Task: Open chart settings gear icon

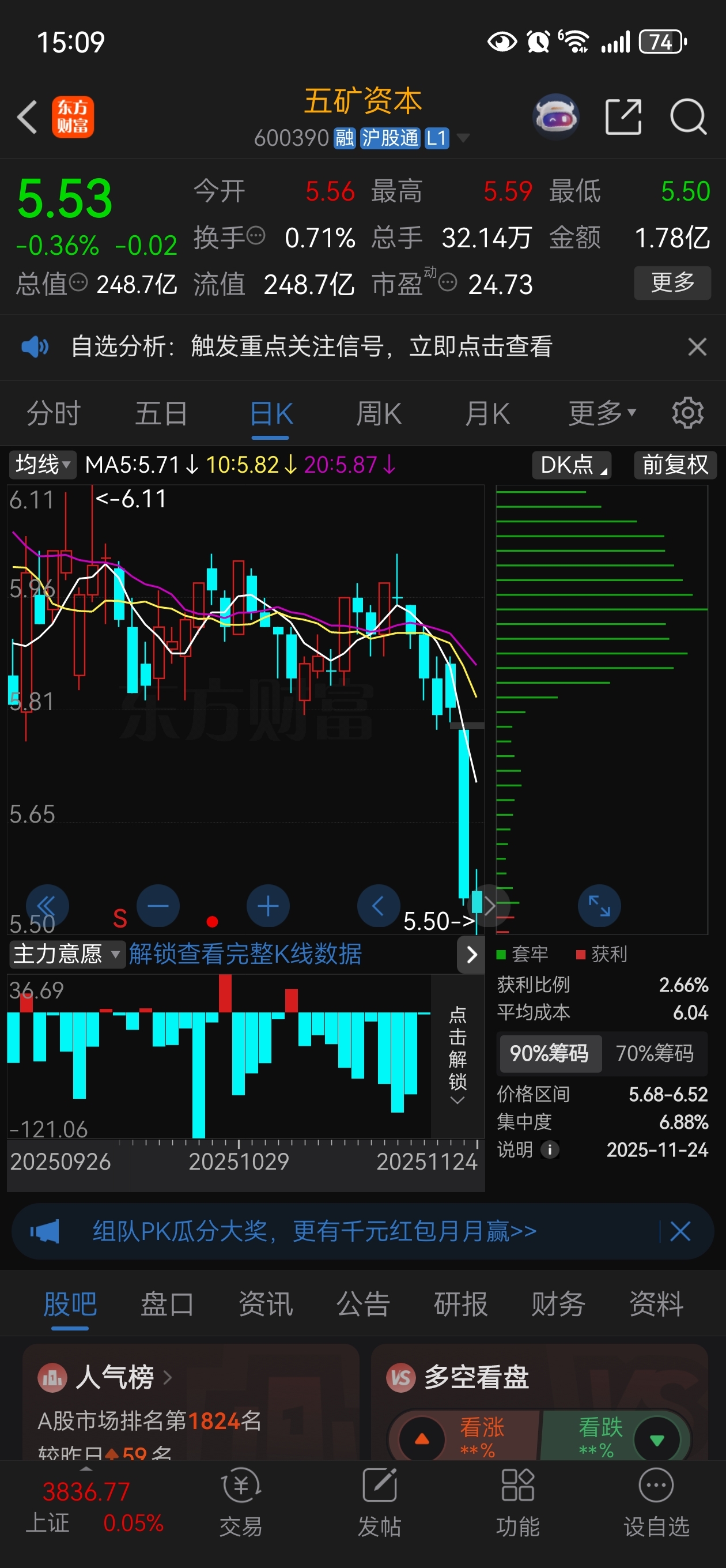Action: (687, 413)
